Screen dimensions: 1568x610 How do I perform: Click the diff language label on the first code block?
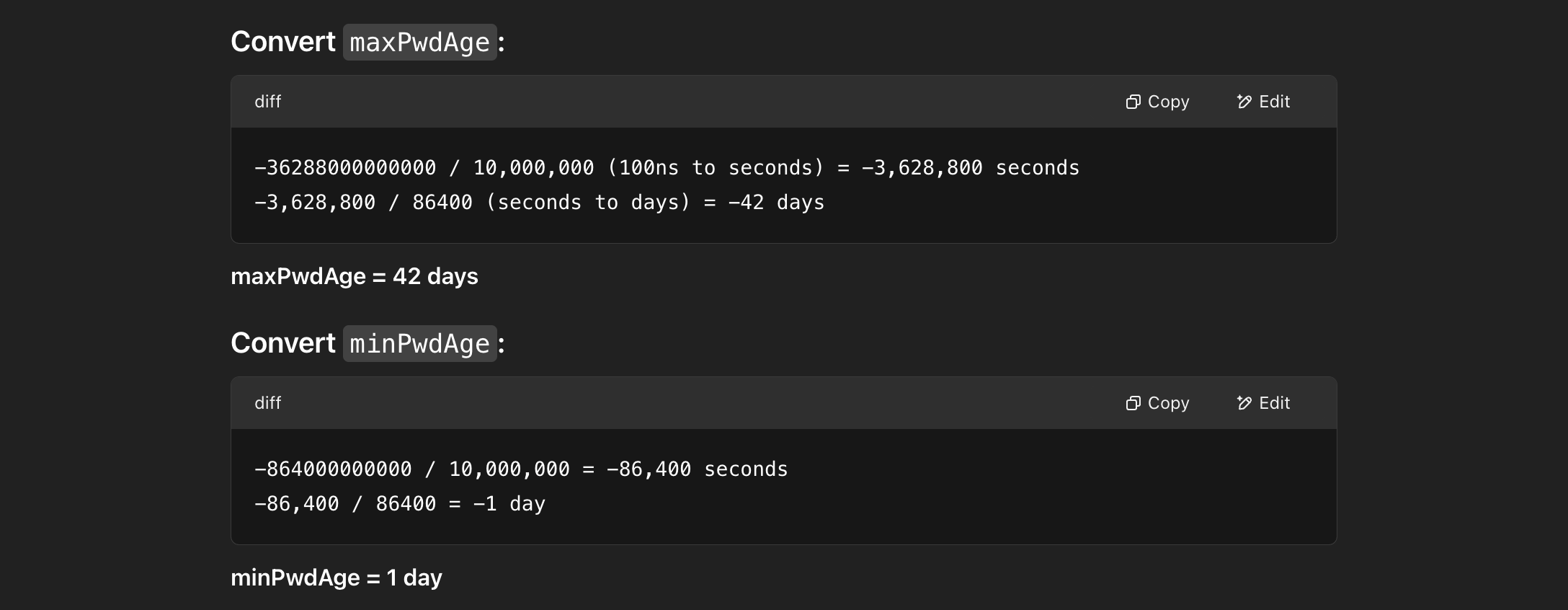267,102
